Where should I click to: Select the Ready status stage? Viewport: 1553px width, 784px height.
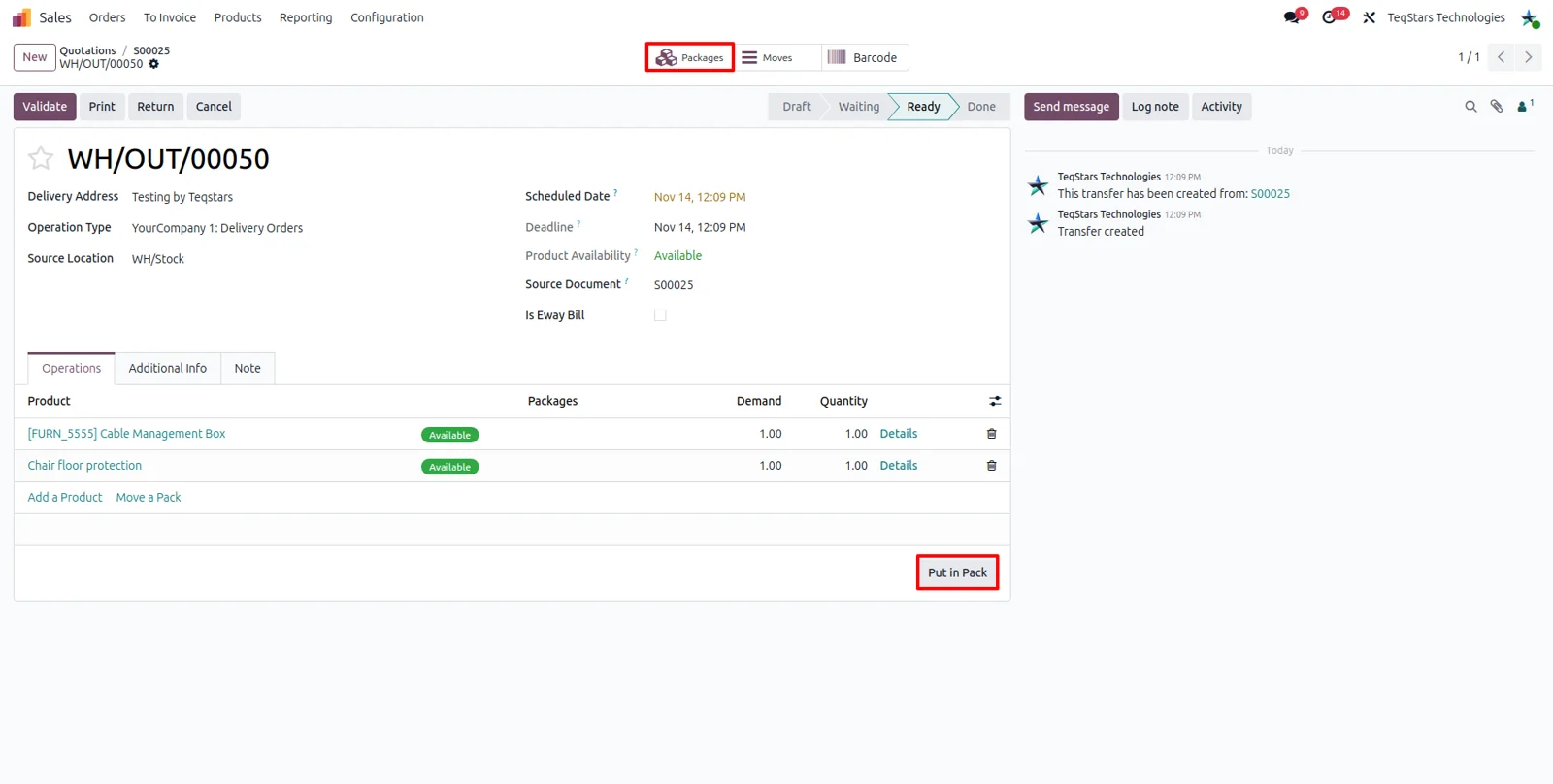pos(923,107)
